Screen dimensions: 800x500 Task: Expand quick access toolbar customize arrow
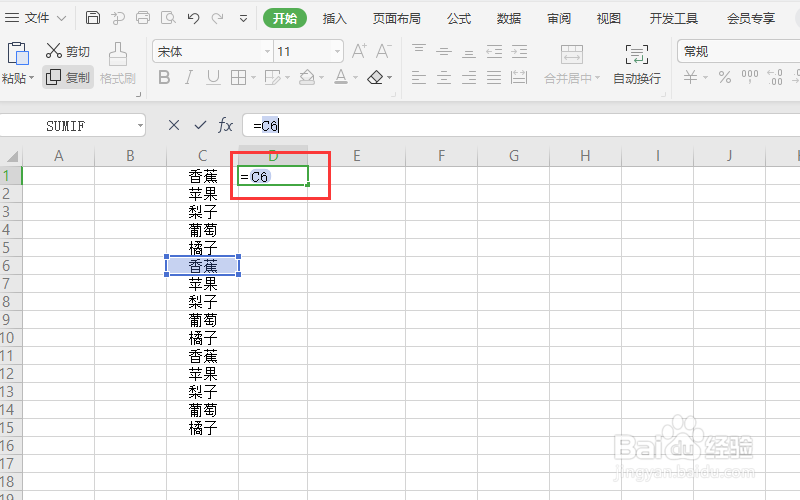tap(243, 19)
